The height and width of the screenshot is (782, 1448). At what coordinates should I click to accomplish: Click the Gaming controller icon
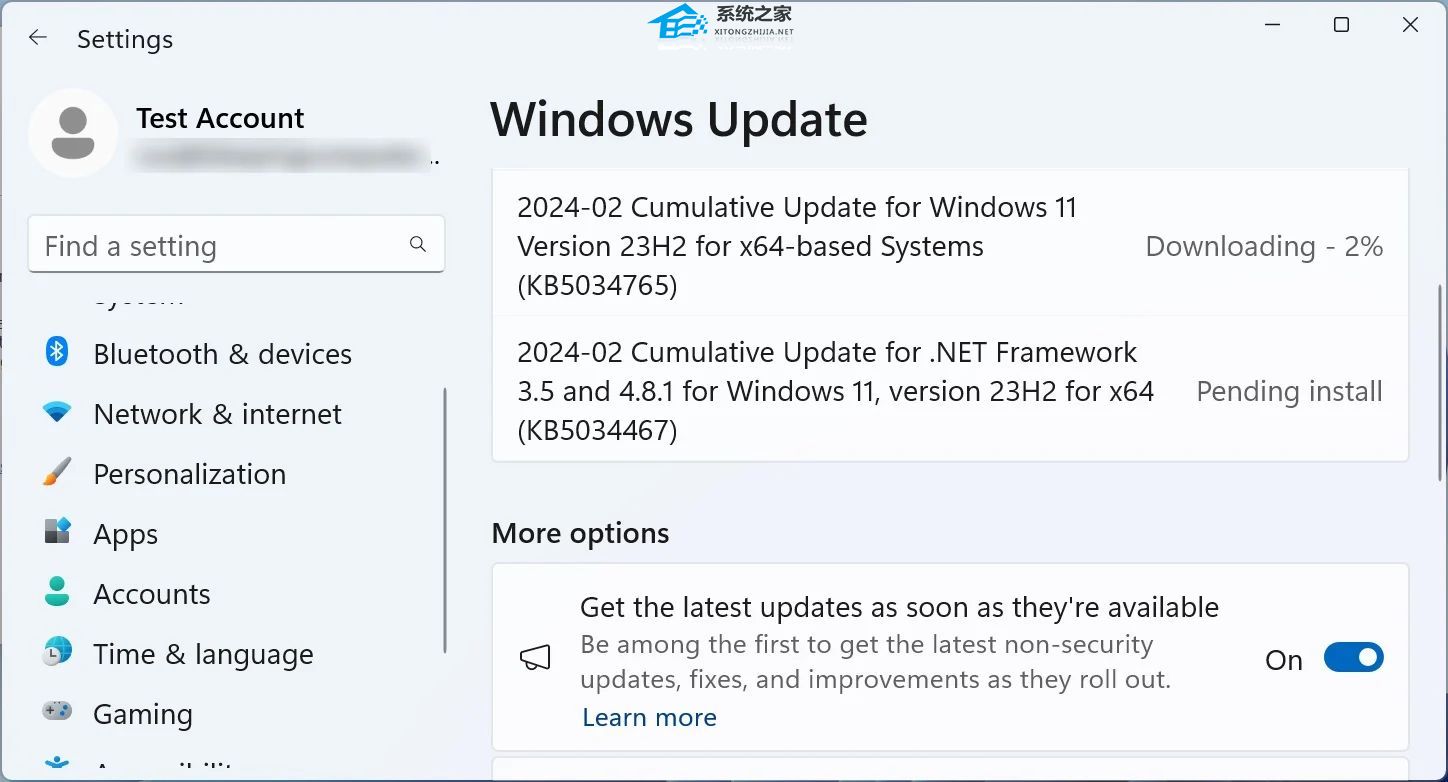pos(57,712)
